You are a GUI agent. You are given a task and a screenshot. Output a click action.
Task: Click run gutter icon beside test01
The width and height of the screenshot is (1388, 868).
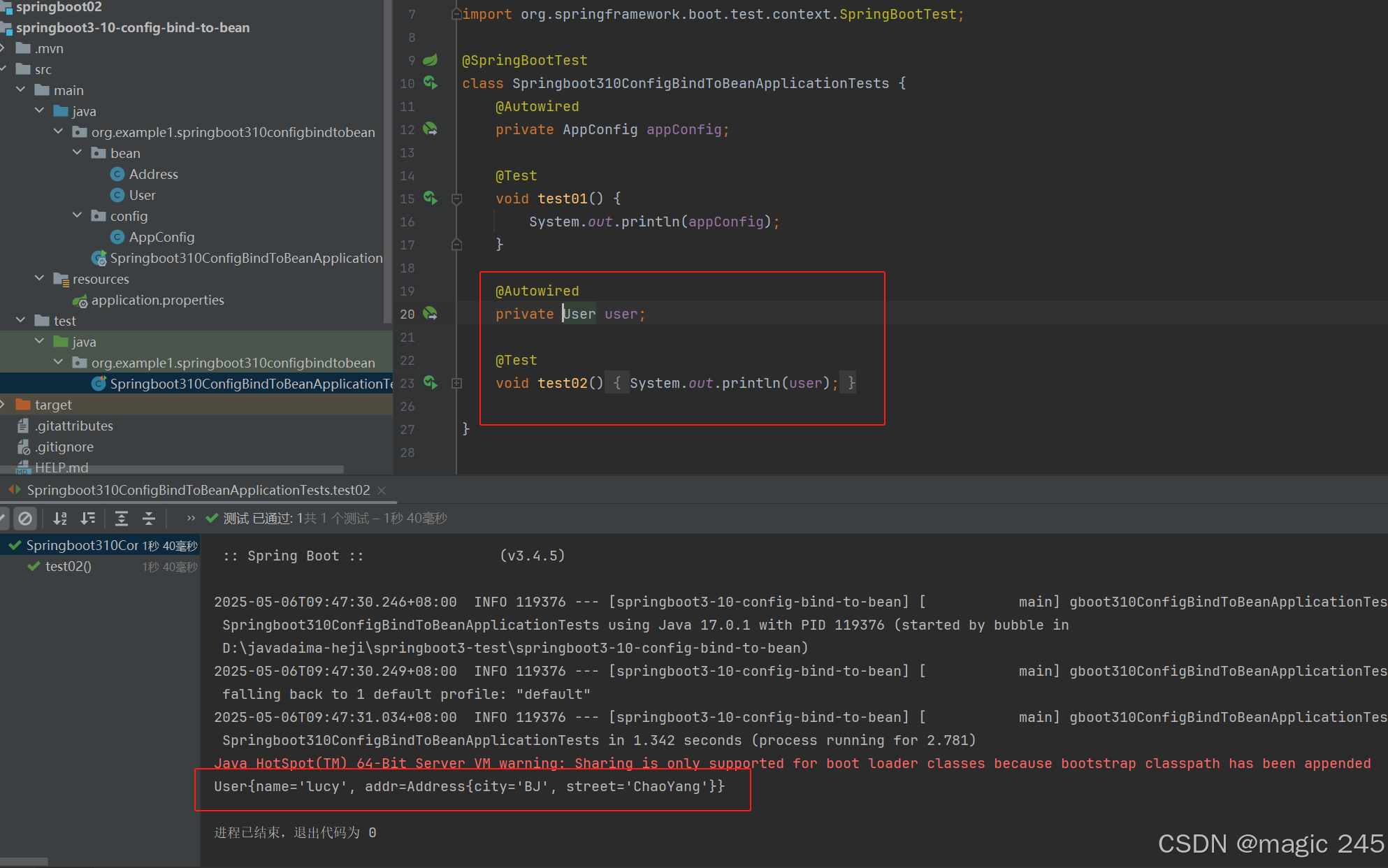pyautogui.click(x=431, y=198)
